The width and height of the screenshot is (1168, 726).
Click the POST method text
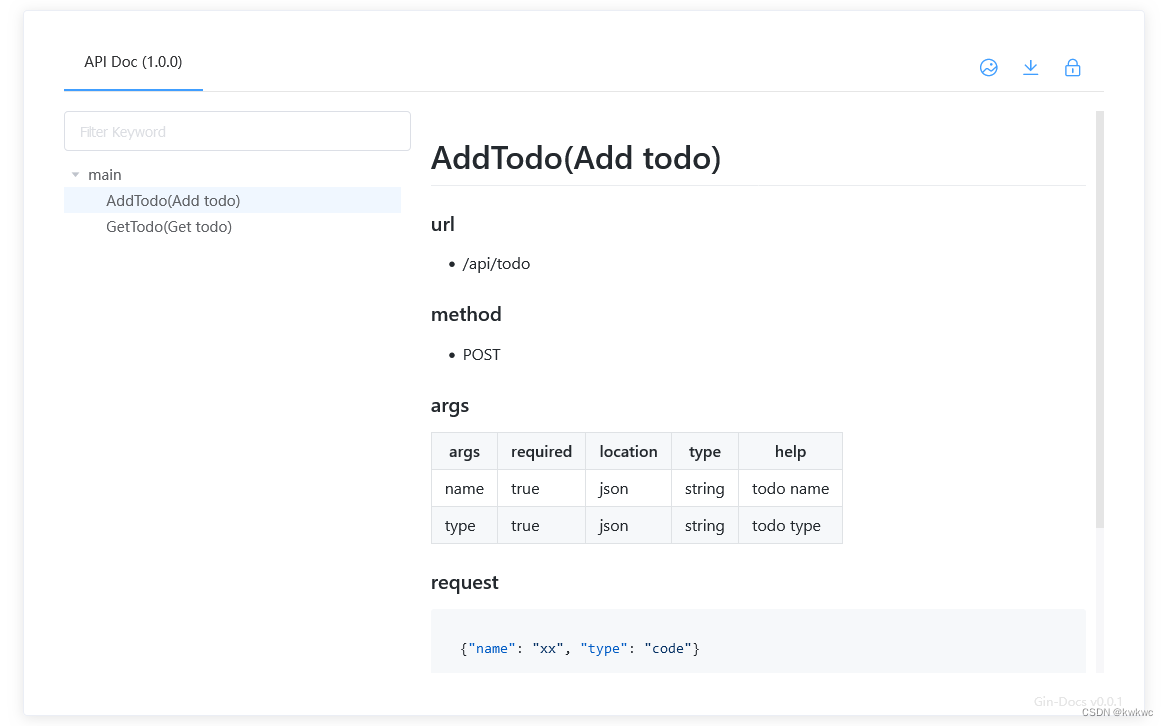click(482, 355)
